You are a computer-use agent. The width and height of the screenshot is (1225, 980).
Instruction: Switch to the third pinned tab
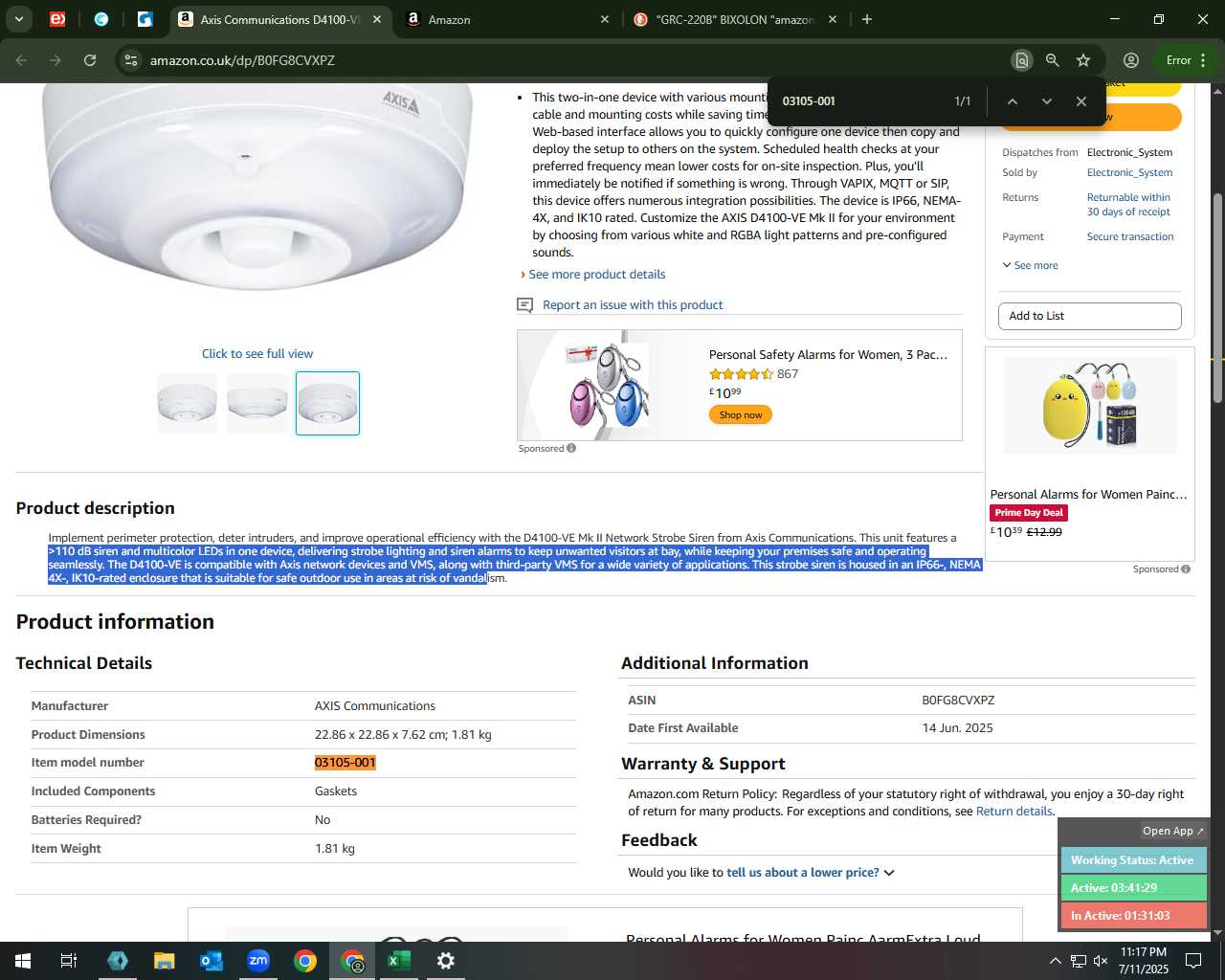(145, 19)
